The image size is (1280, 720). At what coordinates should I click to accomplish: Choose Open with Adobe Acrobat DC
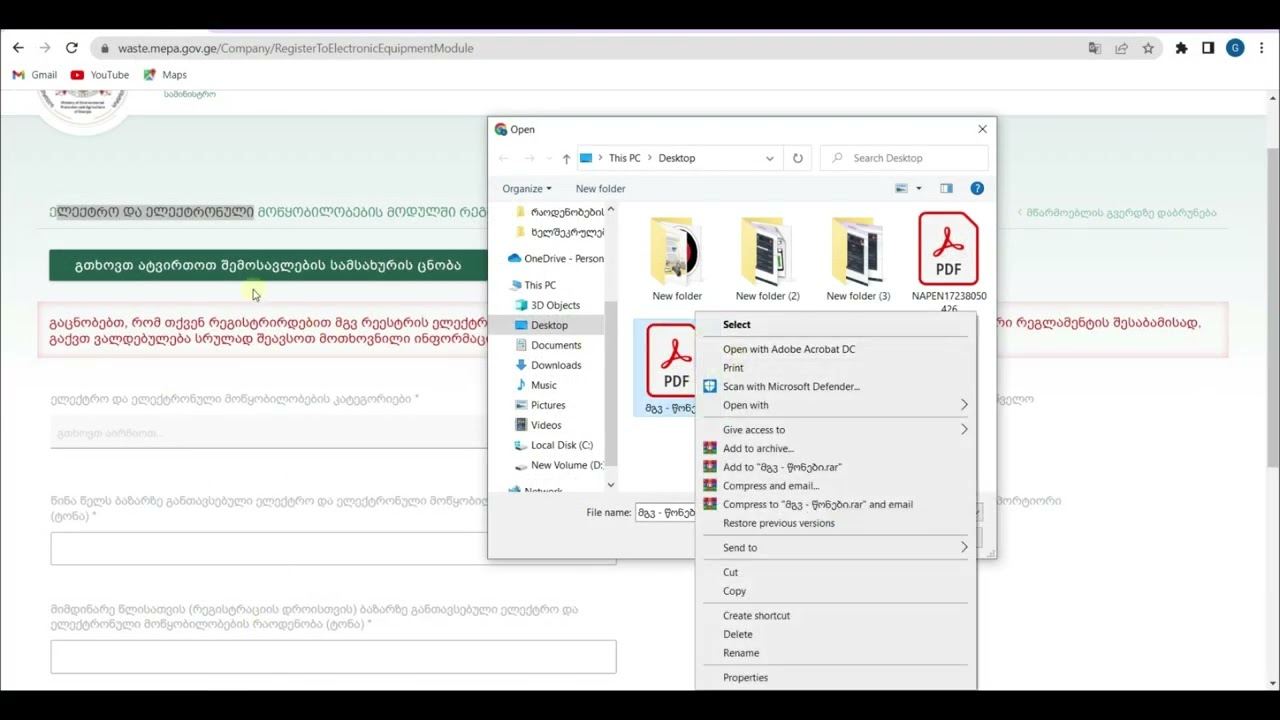tap(789, 349)
